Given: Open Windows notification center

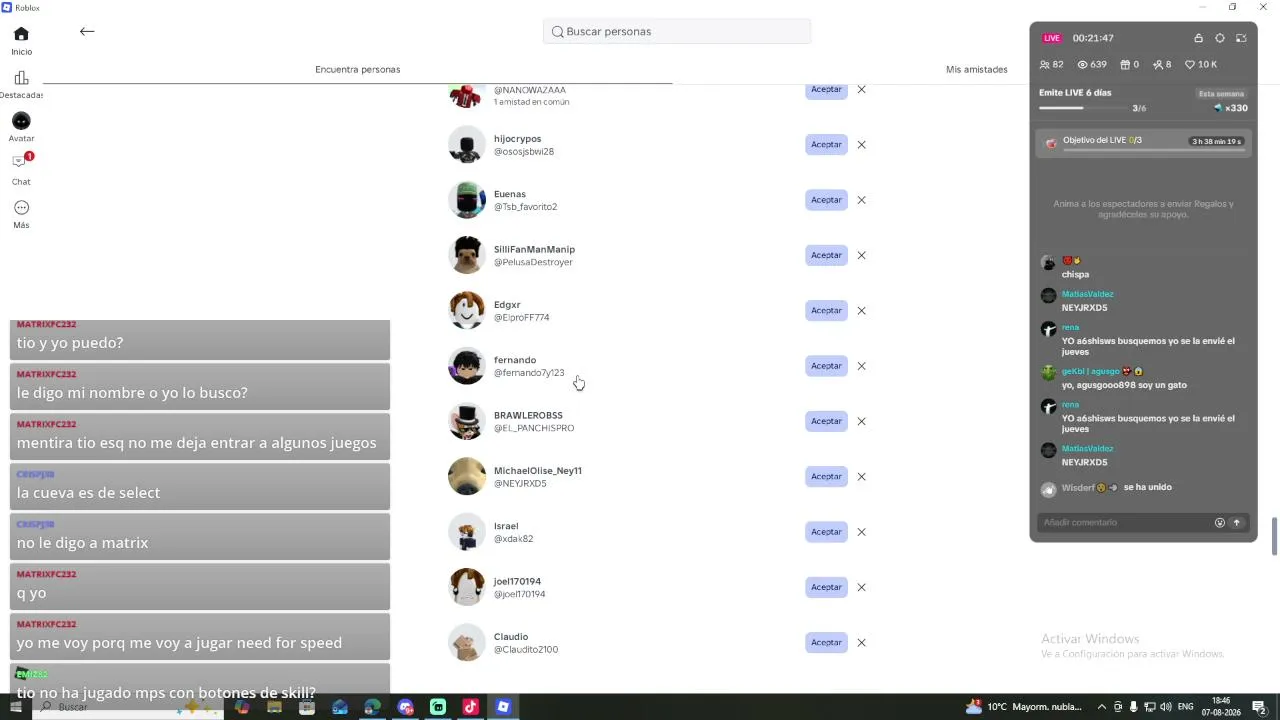Looking at the screenshot, I should (x=1259, y=707).
